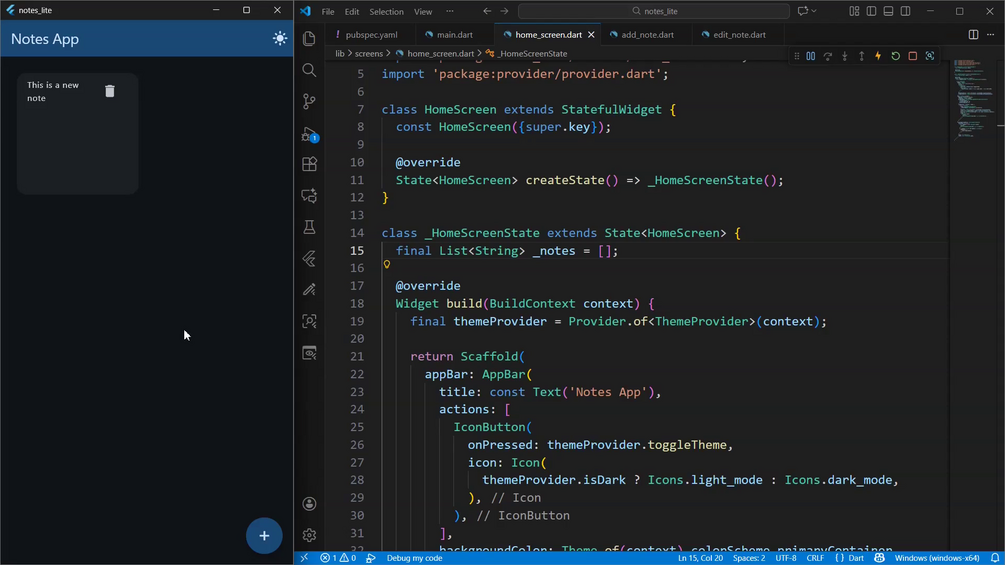Trigger Flutter Hot Reload lightning bolt
Image resolution: width=1005 pixels, height=565 pixels.
pyautogui.click(x=878, y=56)
